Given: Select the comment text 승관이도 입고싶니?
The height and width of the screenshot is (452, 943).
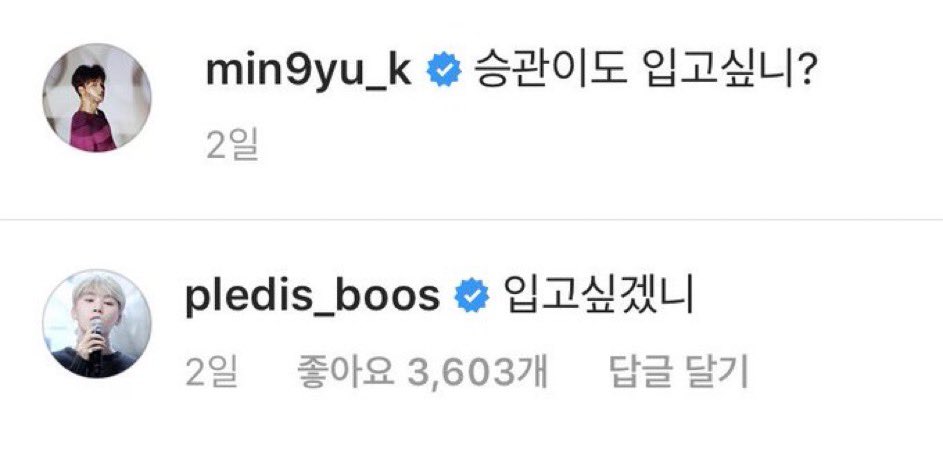Looking at the screenshot, I should point(645,72).
